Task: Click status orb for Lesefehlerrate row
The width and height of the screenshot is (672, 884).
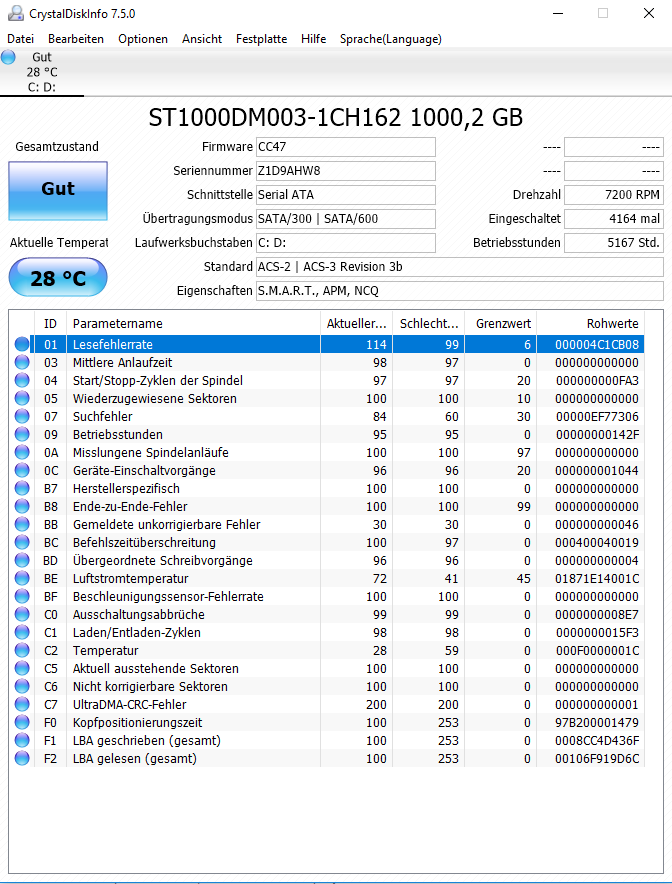Action: pyautogui.click(x=22, y=344)
